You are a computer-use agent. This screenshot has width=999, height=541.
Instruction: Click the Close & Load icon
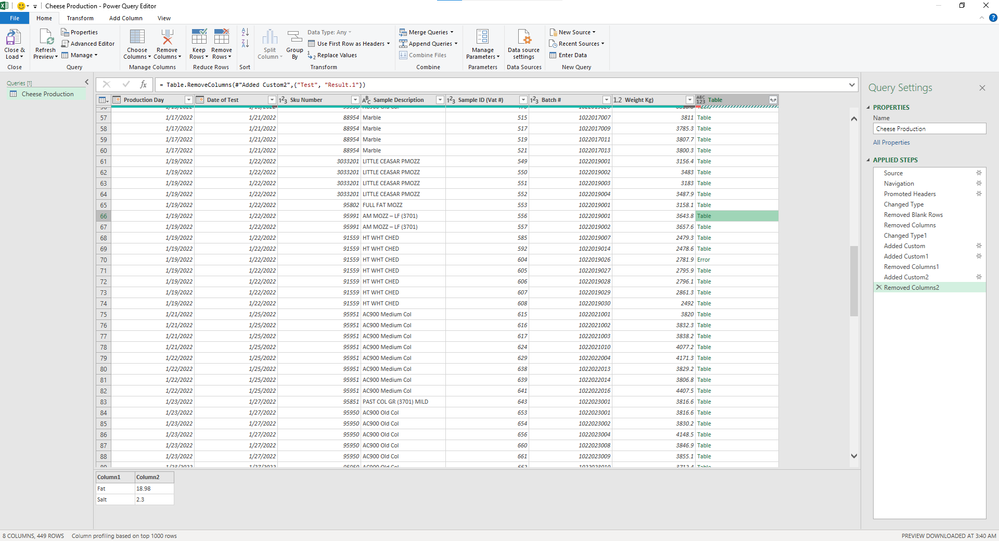point(14,39)
